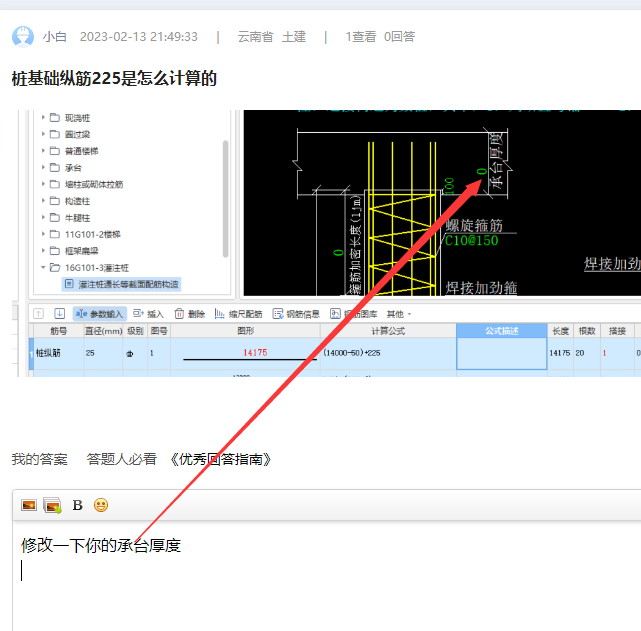This screenshot has height=631, width=641.
Task: Click the 参数输入 toolbar button
Action: pos(99,313)
